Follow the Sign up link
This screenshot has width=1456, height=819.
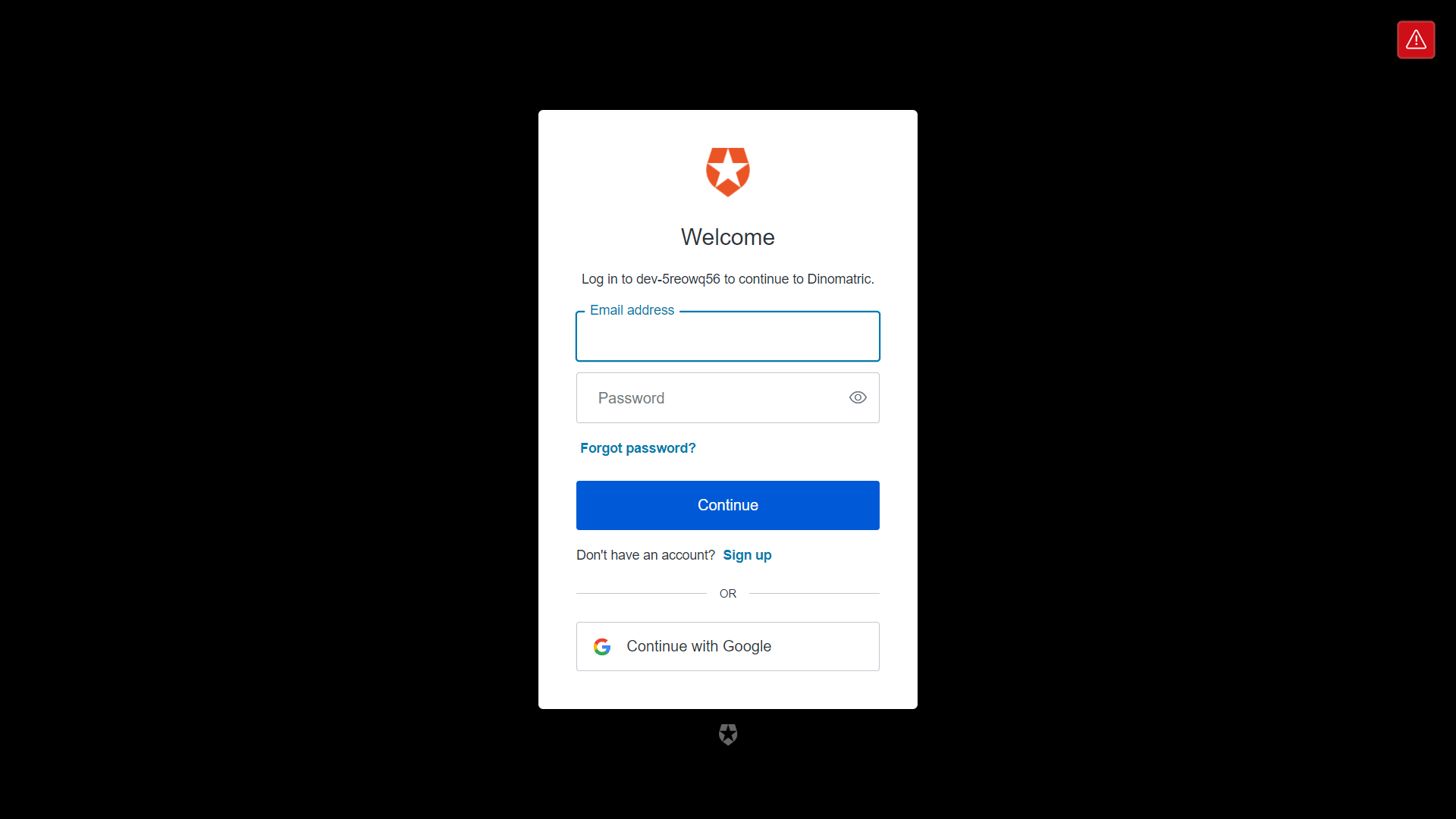point(747,555)
